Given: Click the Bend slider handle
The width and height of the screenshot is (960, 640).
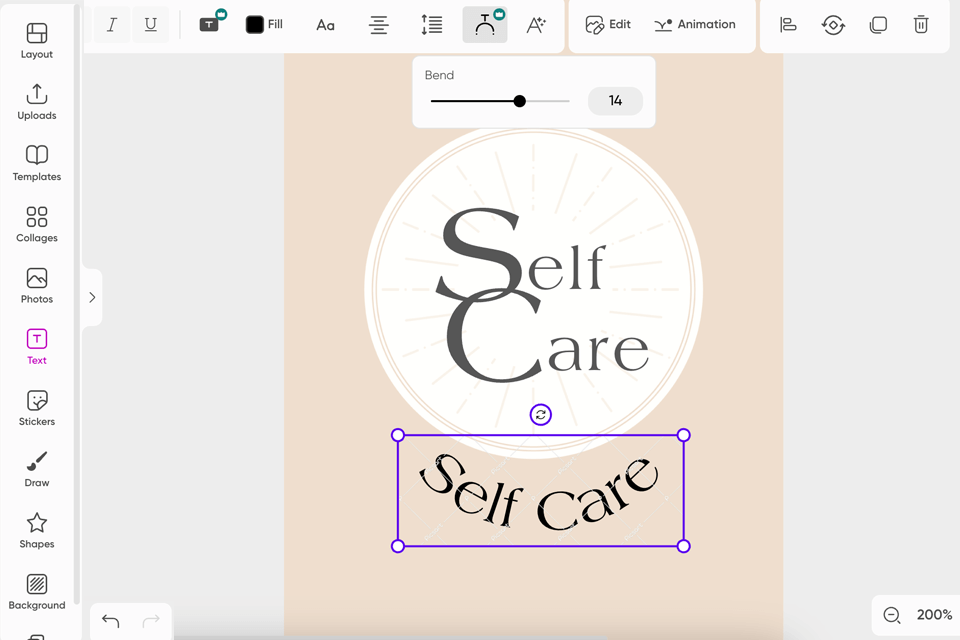Looking at the screenshot, I should (519, 101).
